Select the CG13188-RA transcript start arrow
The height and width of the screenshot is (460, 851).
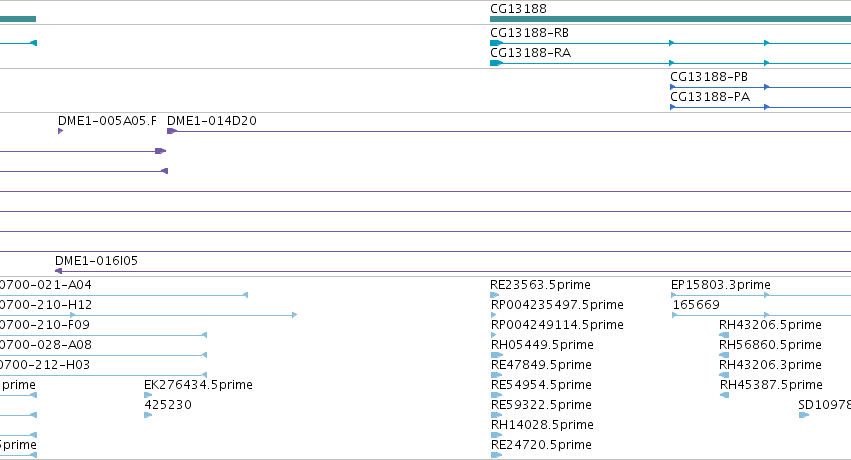click(497, 63)
